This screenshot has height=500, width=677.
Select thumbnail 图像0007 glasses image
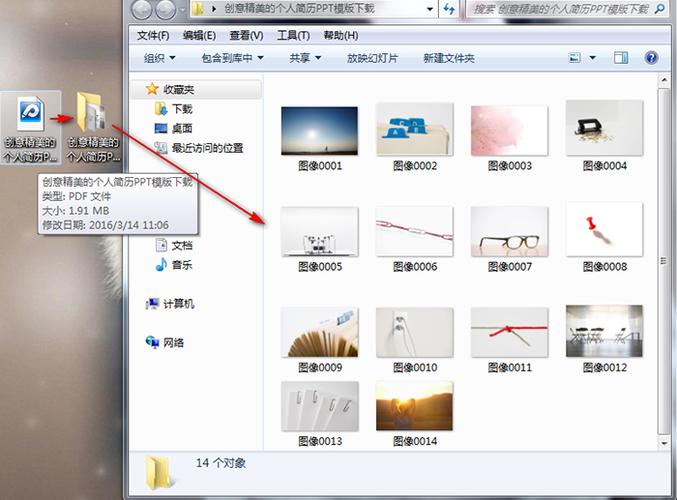[x=509, y=231]
